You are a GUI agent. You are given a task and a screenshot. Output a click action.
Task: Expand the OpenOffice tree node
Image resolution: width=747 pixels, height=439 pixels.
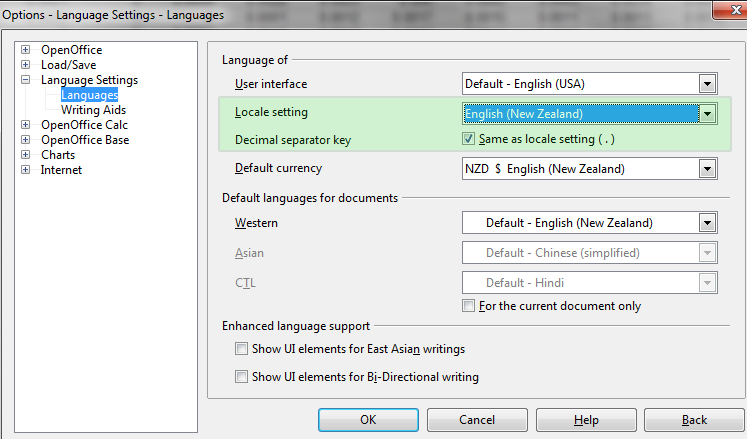pyautogui.click(x=26, y=50)
